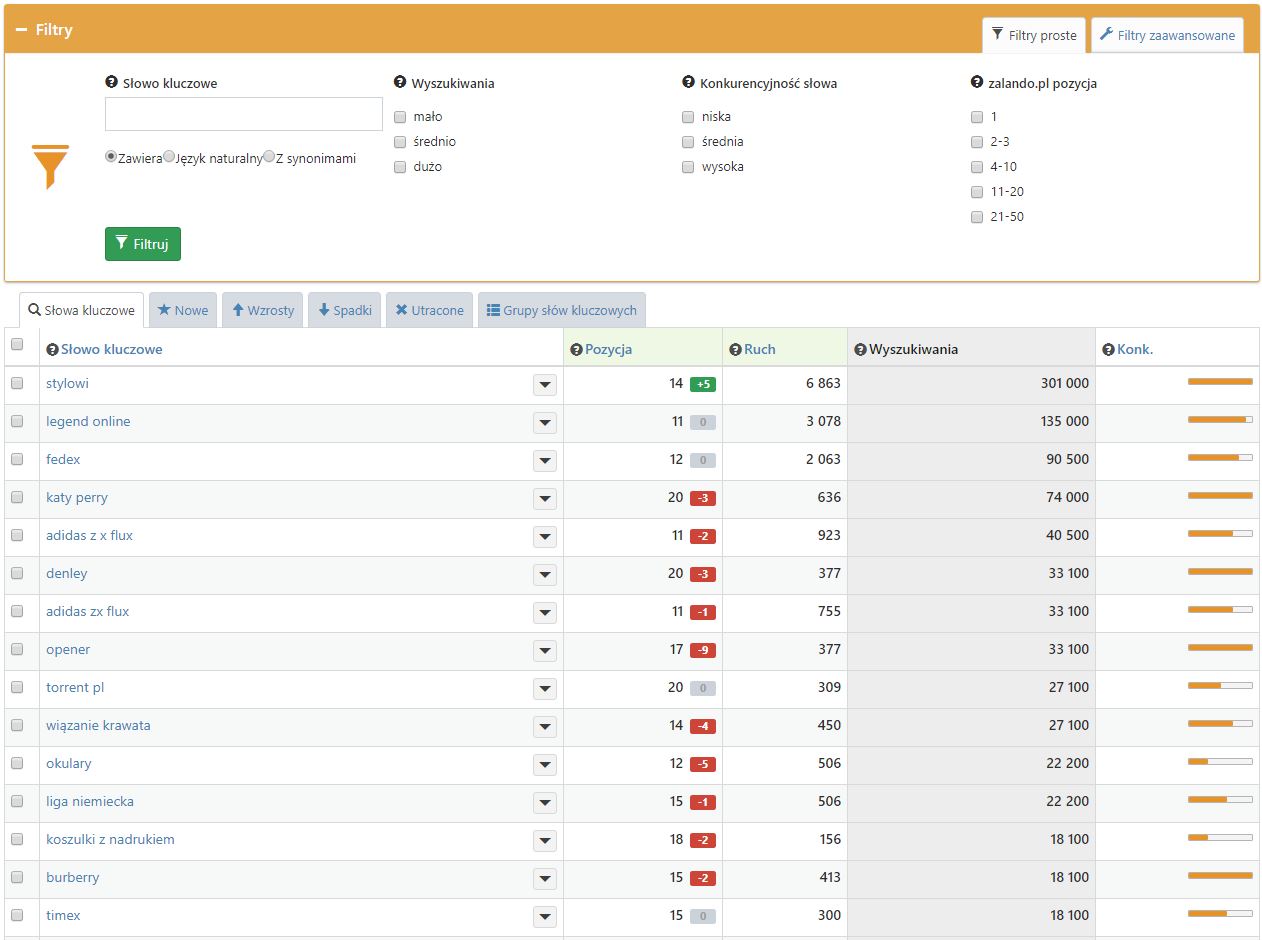1262x940 pixels.
Task: Click the -1 change badge for liga niemiecka
Action: [703, 802]
